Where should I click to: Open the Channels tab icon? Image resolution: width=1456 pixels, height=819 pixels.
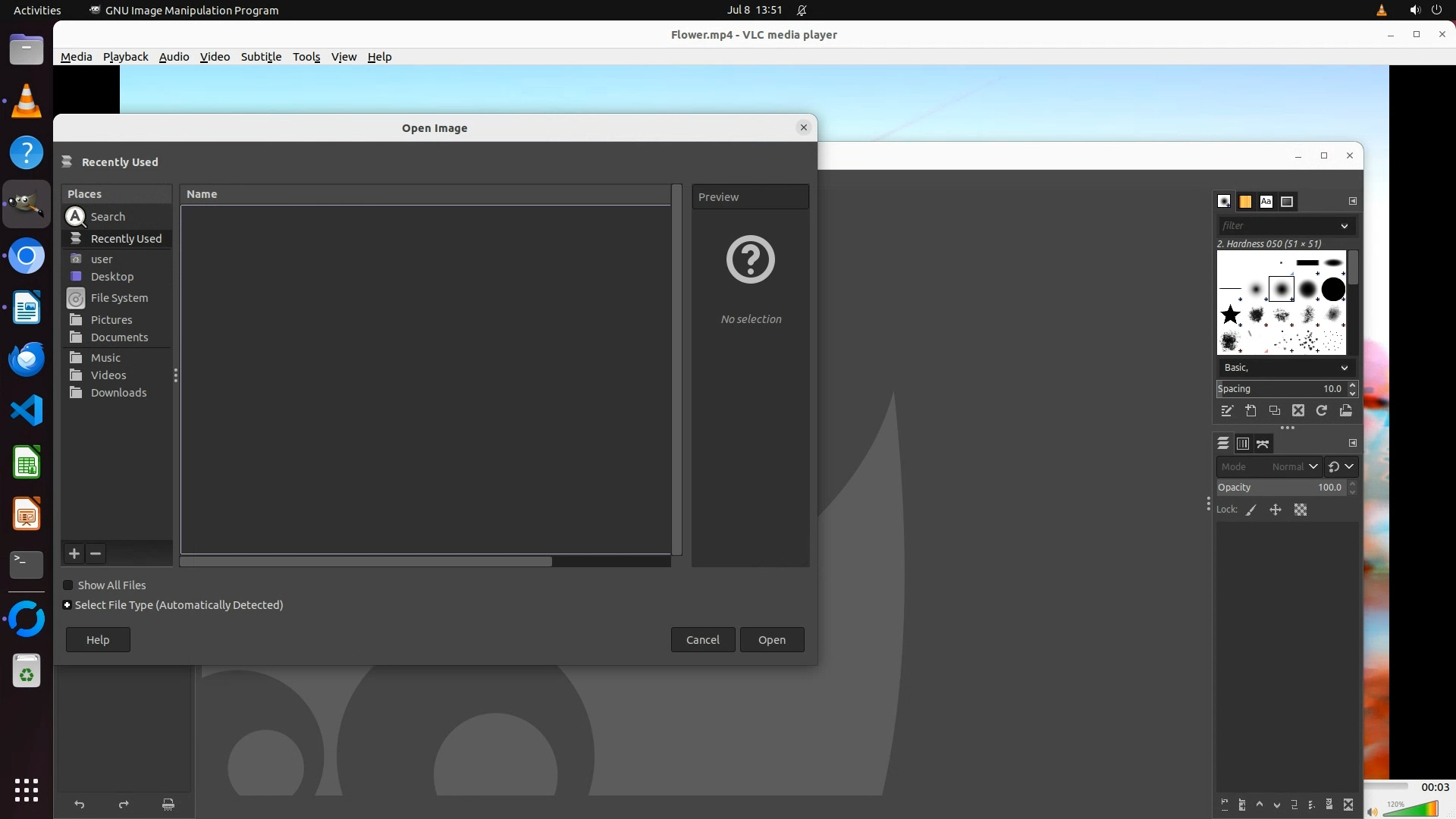(1243, 444)
